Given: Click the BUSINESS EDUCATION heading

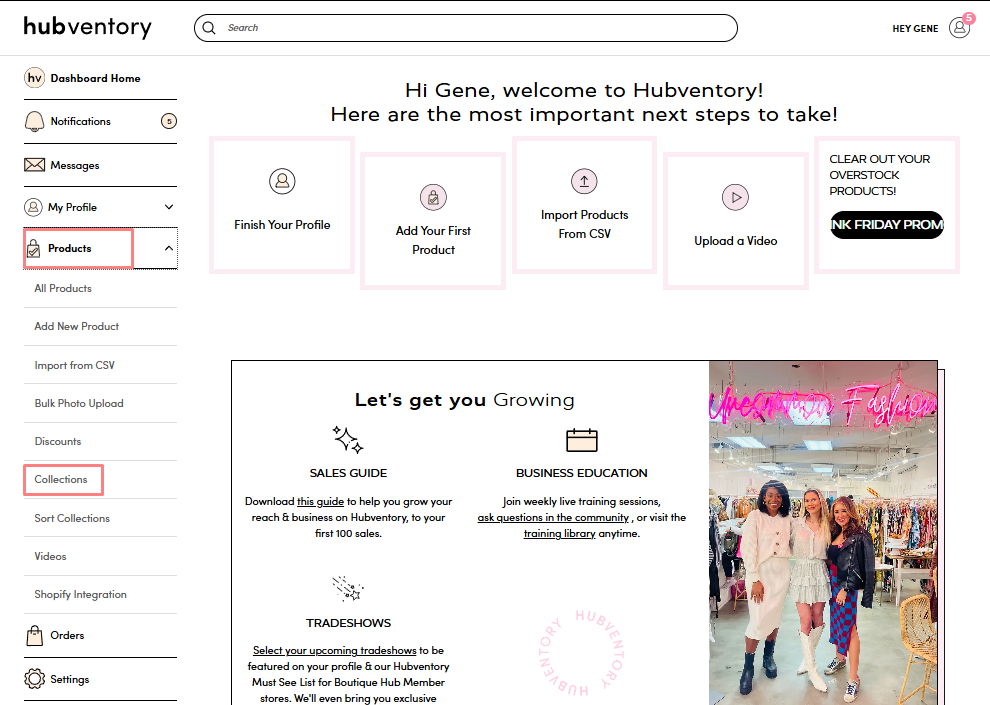Looking at the screenshot, I should [x=581, y=473].
